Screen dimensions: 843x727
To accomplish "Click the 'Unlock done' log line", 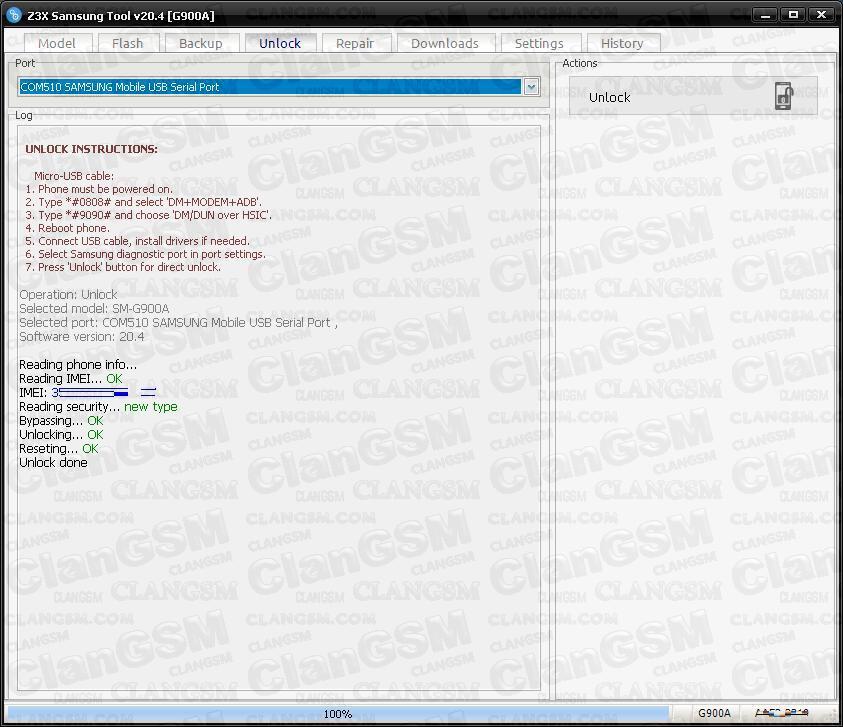I will (53, 462).
